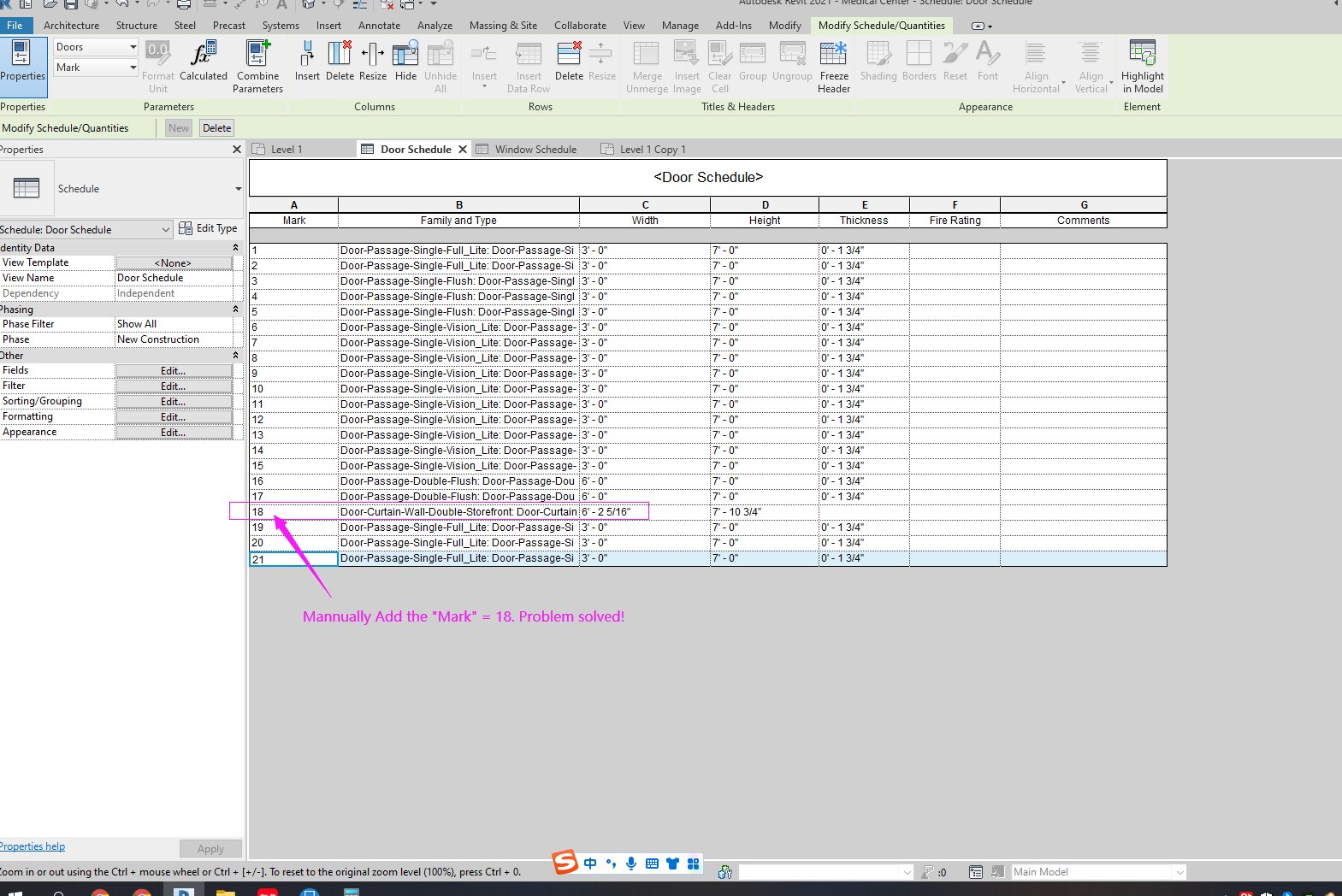
Task: Switch to Window Schedule view tab
Action: [535, 150]
